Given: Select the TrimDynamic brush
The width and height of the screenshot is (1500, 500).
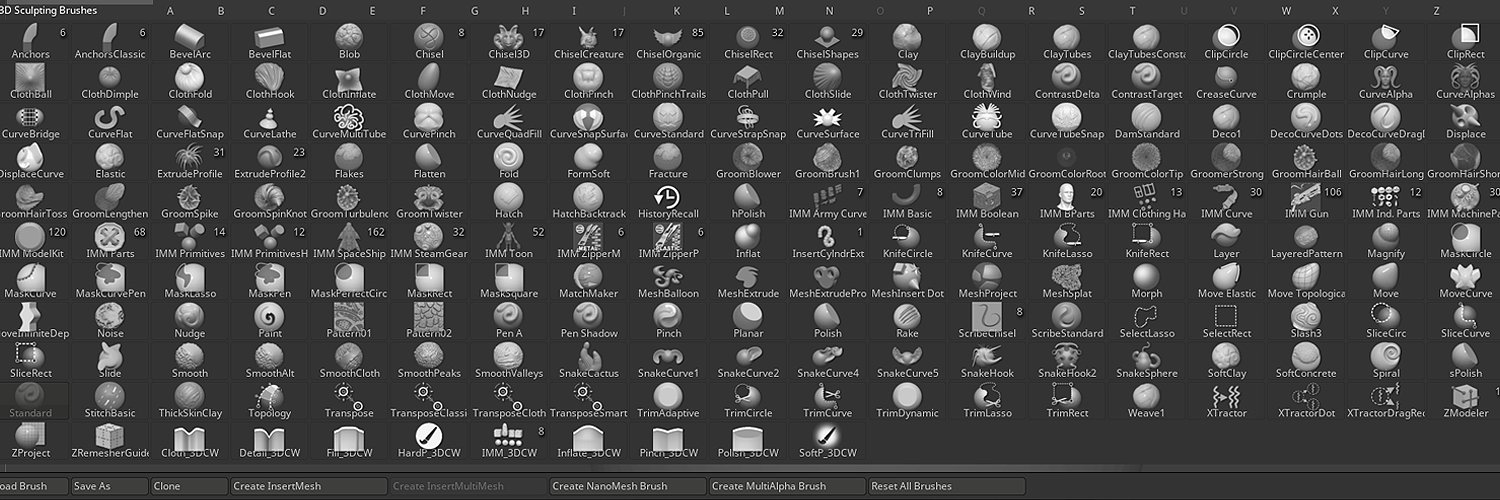Looking at the screenshot, I should (x=908, y=402).
